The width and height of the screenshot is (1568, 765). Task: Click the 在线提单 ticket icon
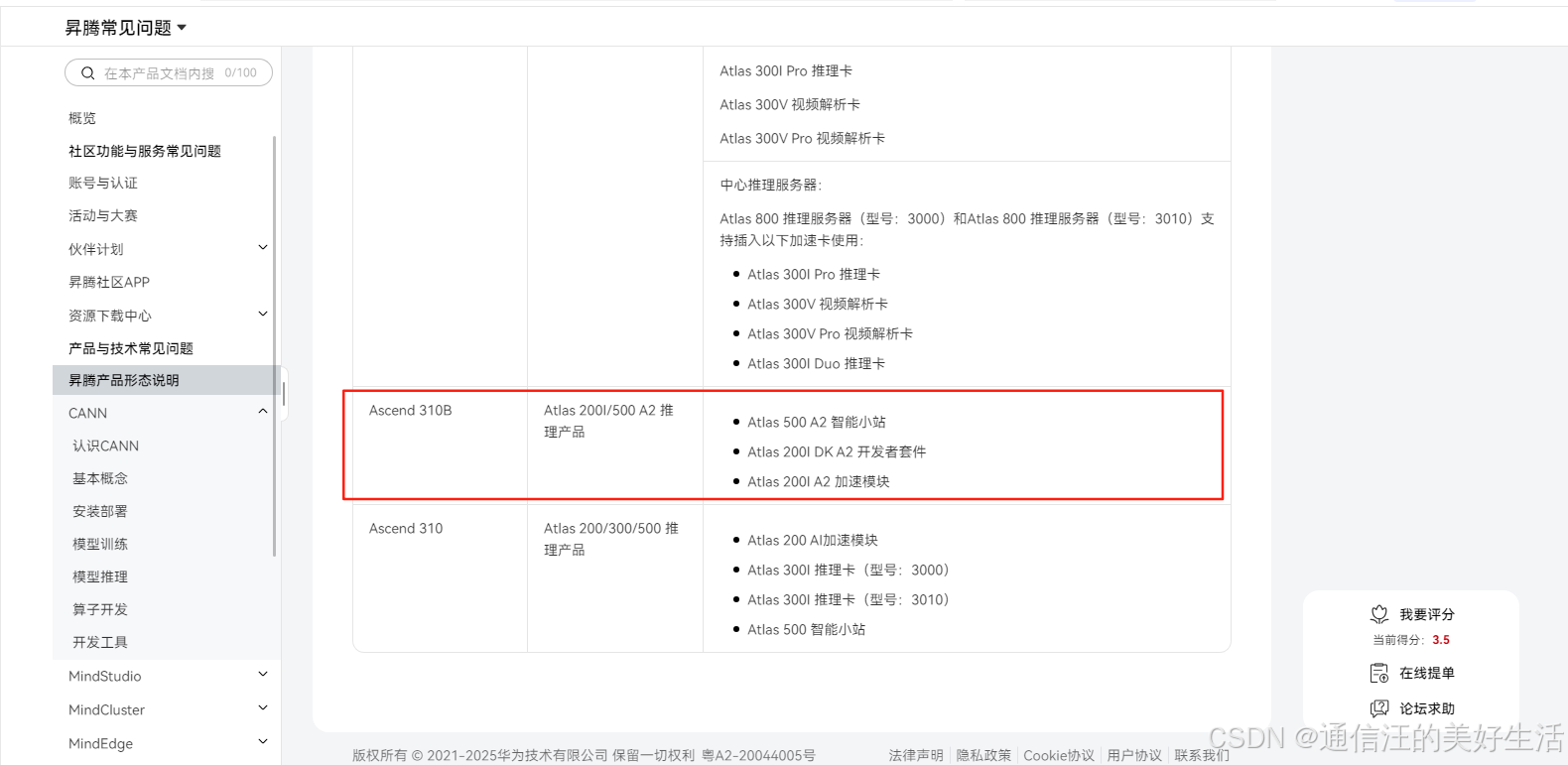click(1379, 673)
